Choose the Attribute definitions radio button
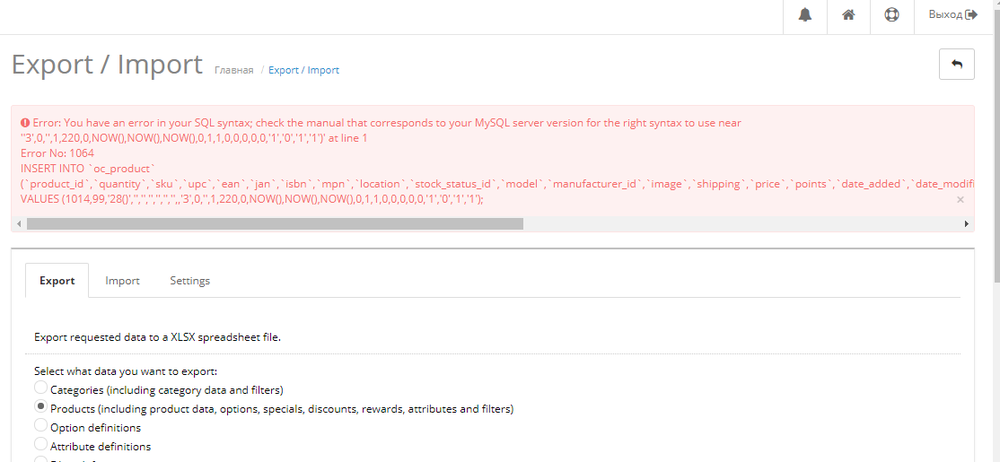Viewport: 1000px width, 462px height. 41,445
